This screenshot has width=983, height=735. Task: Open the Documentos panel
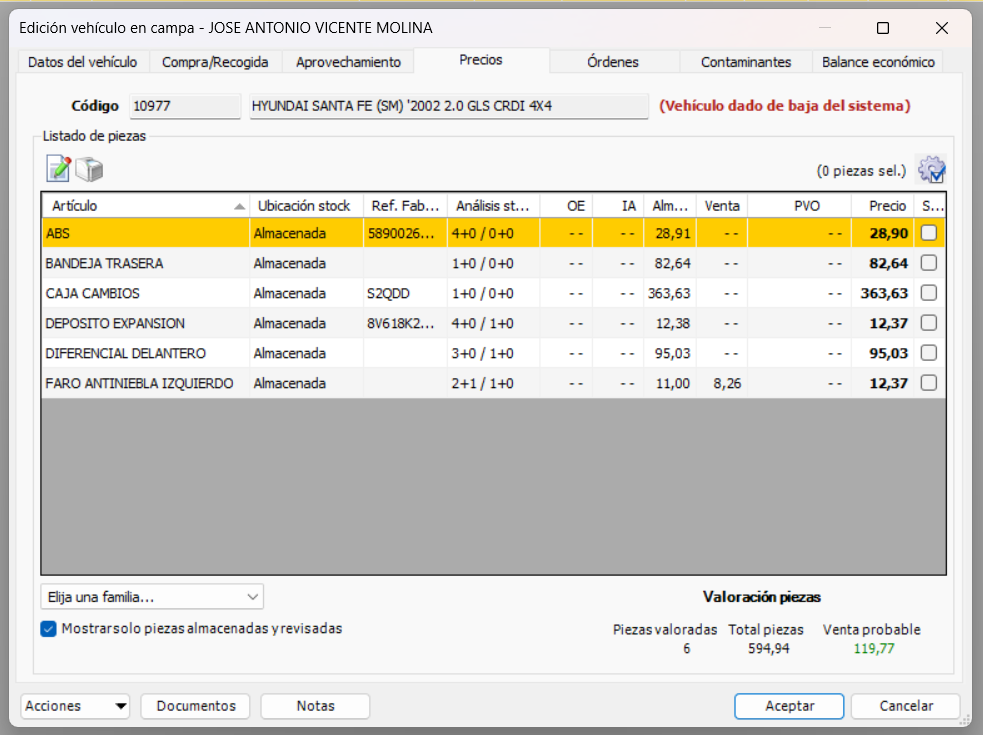(195, 706)
